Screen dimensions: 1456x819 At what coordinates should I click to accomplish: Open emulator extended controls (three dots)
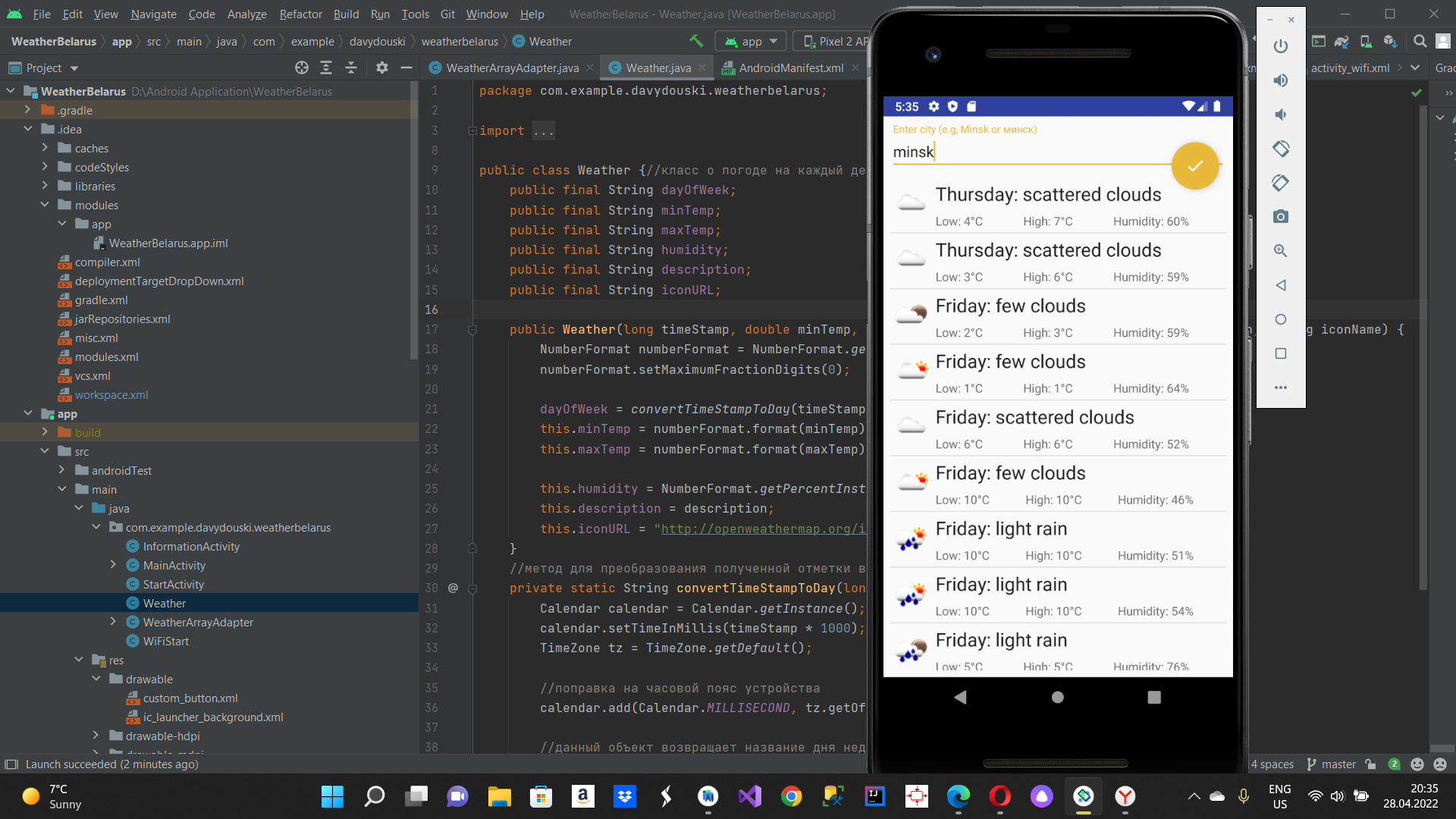click(x=1281, y=388)
